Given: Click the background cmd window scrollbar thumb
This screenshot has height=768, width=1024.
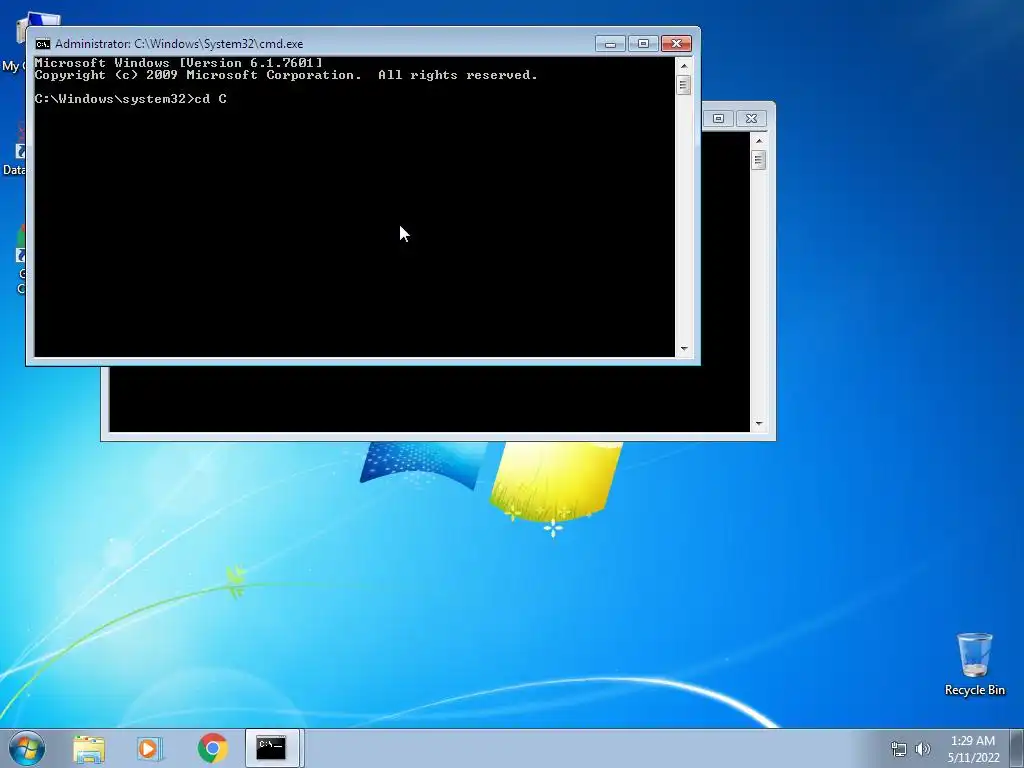Looking at the screenshot, I should click(758, 160).
